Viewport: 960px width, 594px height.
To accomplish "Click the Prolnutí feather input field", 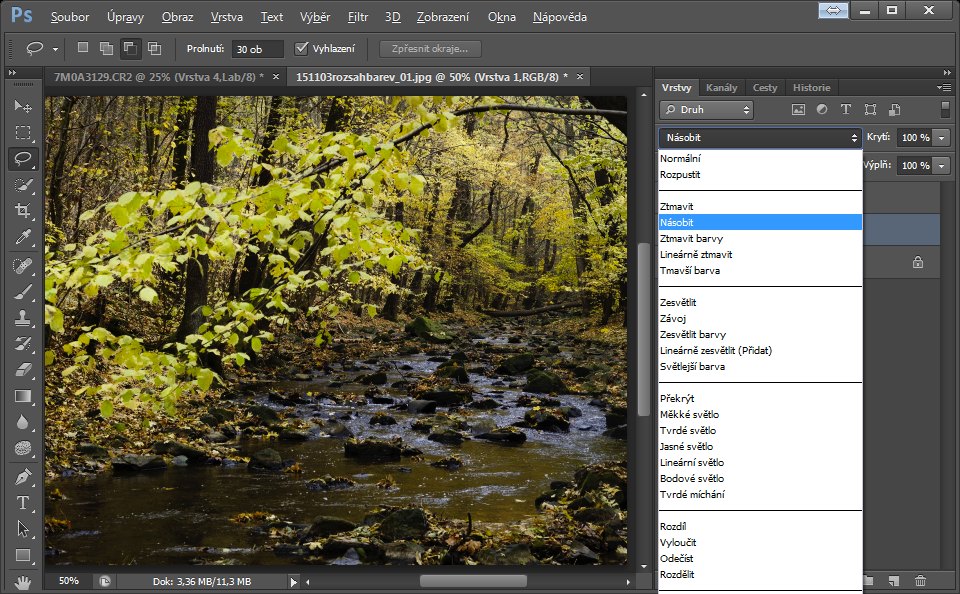I will [x=258, y=48].
